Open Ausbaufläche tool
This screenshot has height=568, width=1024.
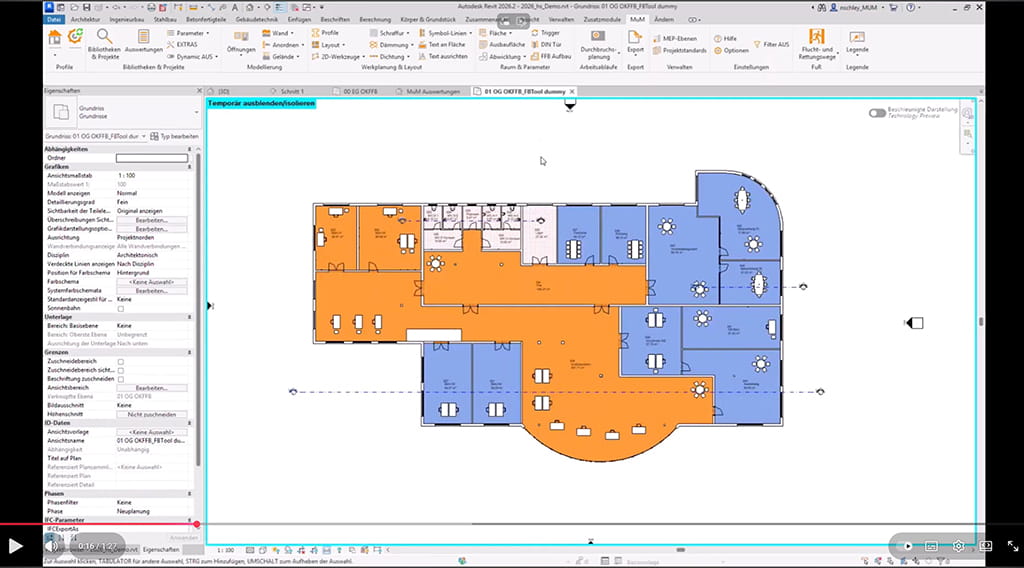pyautogui.click(x=502, y=44)
